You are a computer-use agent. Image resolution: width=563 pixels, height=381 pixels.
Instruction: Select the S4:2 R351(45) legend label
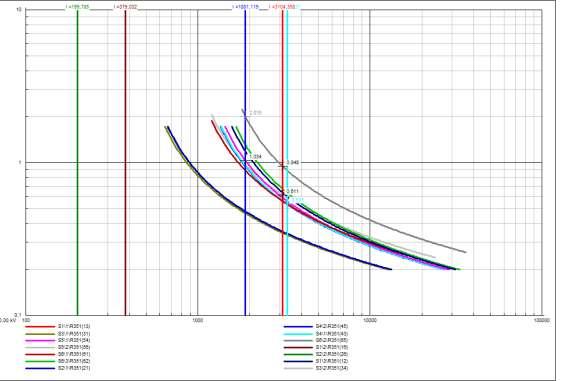332,326
